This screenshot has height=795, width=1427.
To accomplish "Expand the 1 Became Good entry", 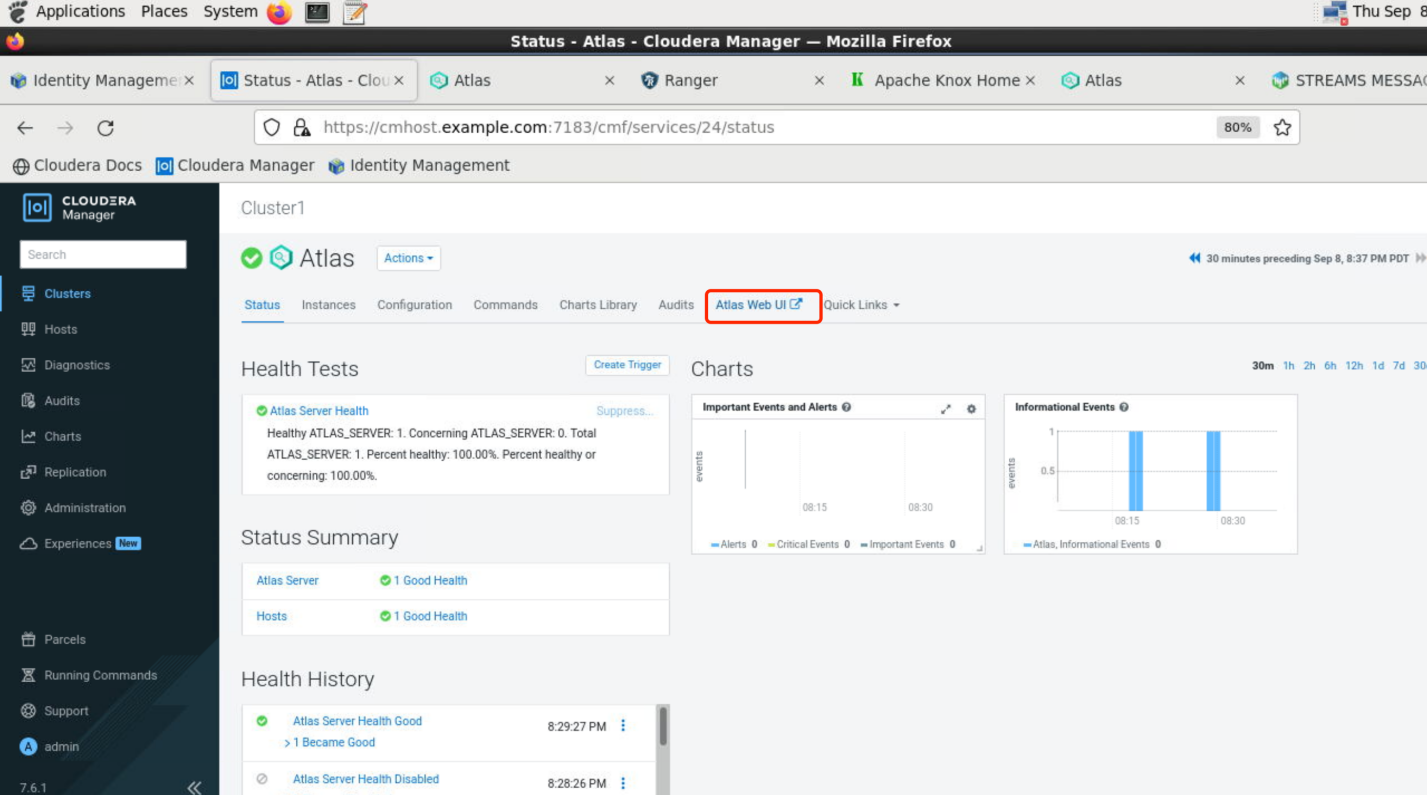I will [330, 743].
